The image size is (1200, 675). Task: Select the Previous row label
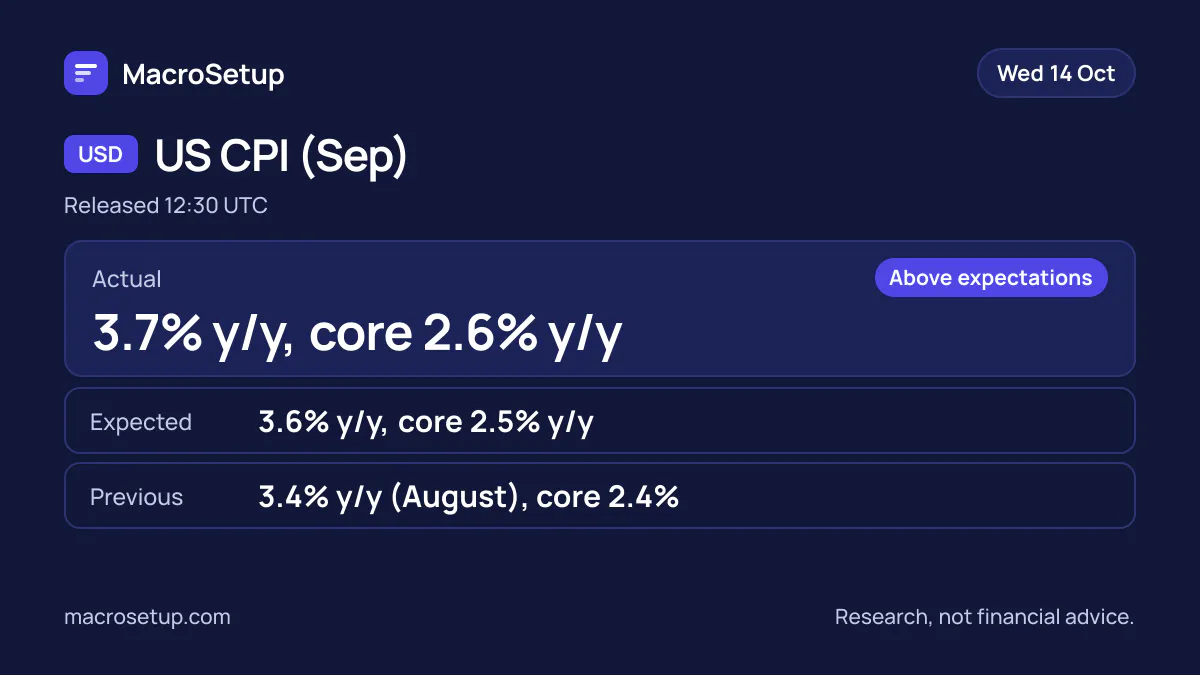coord(137,497)
